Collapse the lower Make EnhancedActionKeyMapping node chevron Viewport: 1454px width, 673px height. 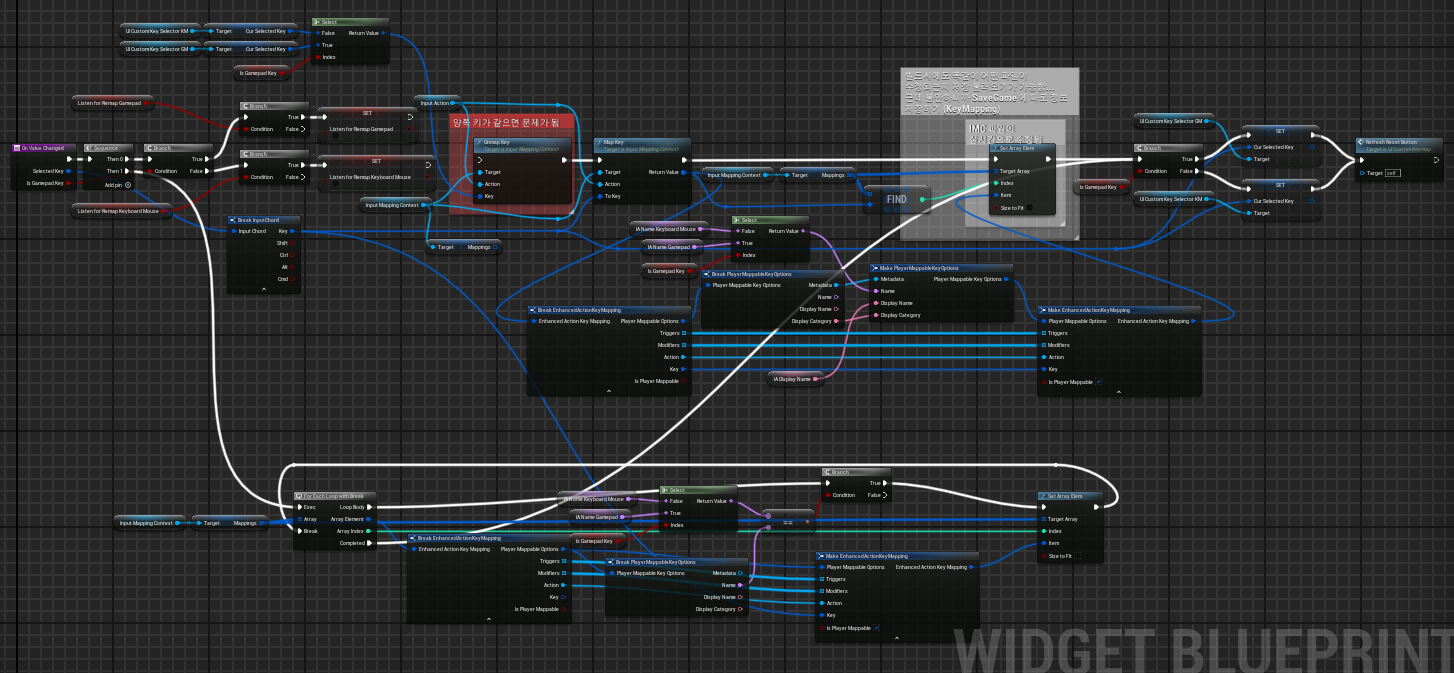pyautogui.click(x=896, y=637)
